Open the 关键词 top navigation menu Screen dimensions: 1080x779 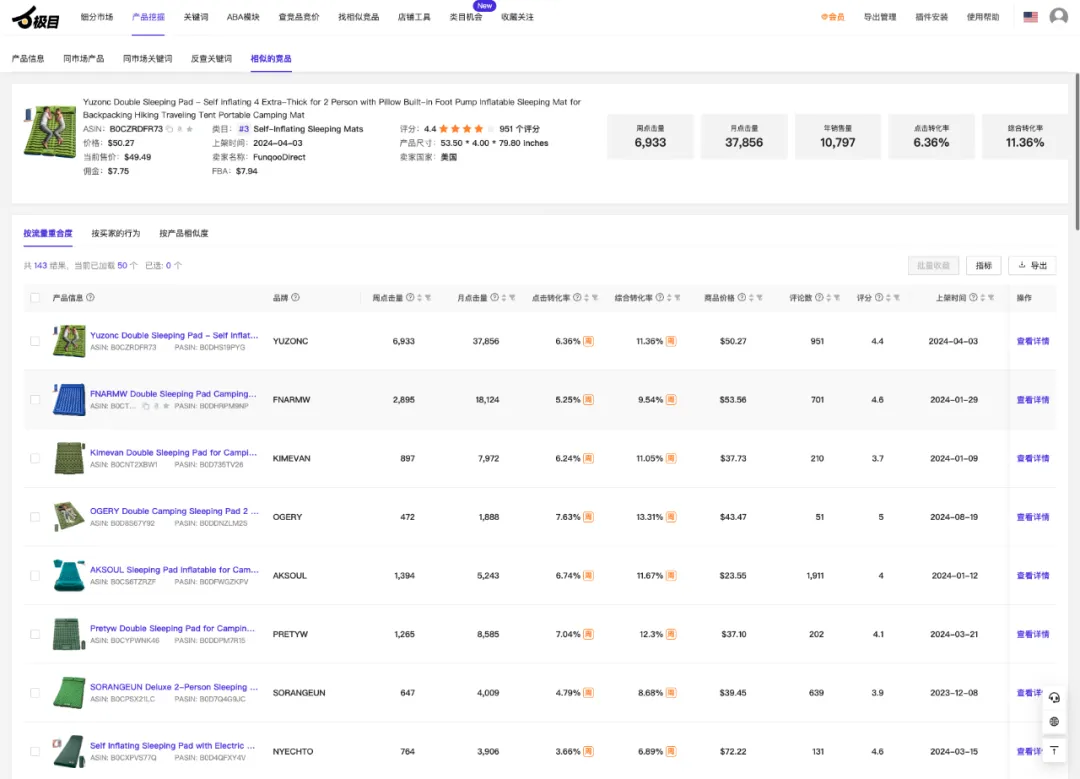coord(196,17)
